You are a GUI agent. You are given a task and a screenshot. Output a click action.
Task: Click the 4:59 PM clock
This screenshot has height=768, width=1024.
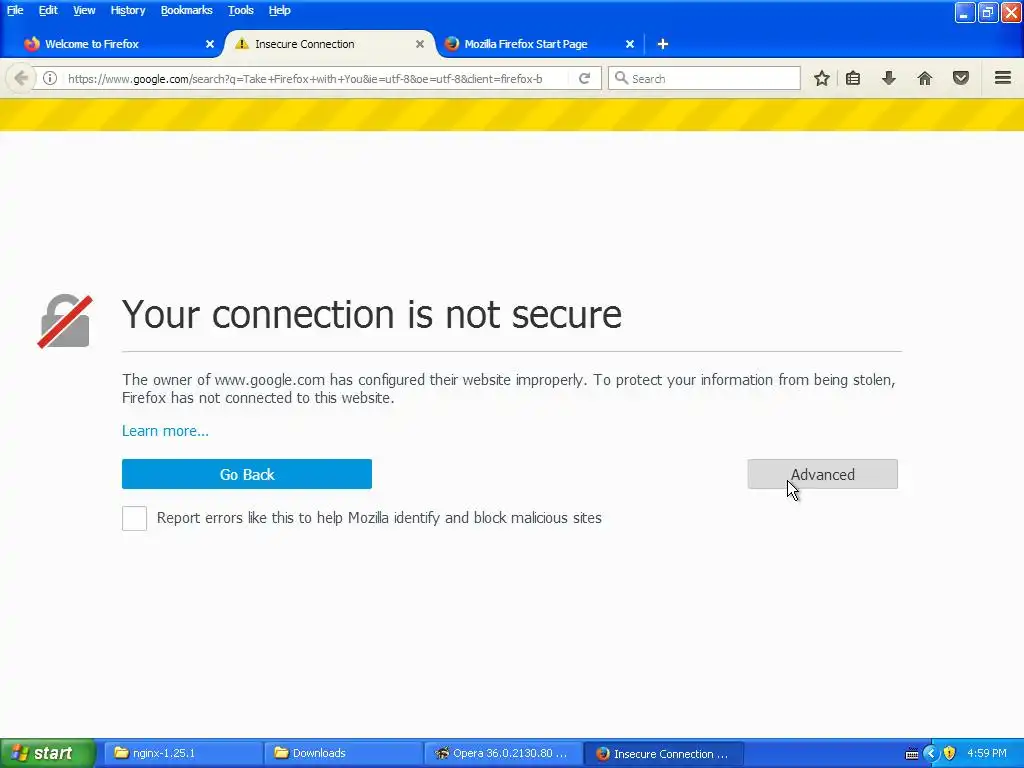click(x=987, y=753)
